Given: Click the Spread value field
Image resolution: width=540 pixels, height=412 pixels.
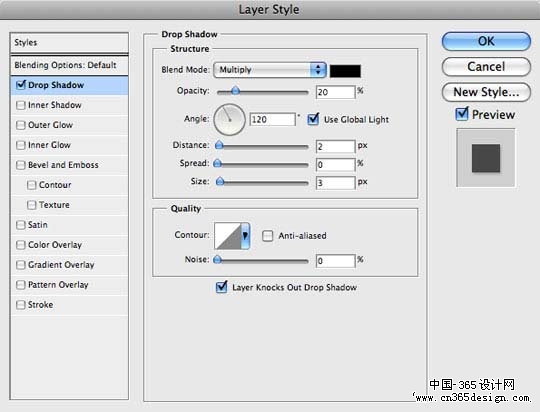Looking at the screenshot, I should (335, 165).
